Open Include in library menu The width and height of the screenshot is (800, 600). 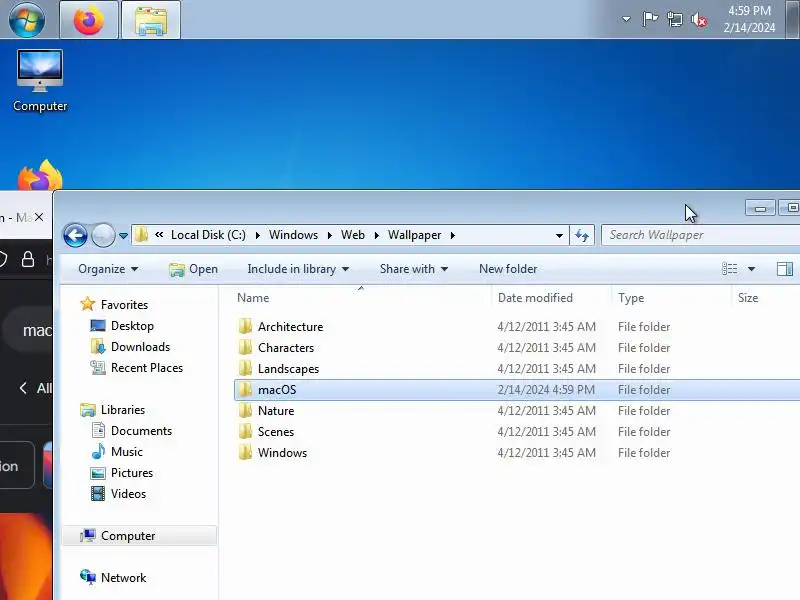tap(298, 269)
